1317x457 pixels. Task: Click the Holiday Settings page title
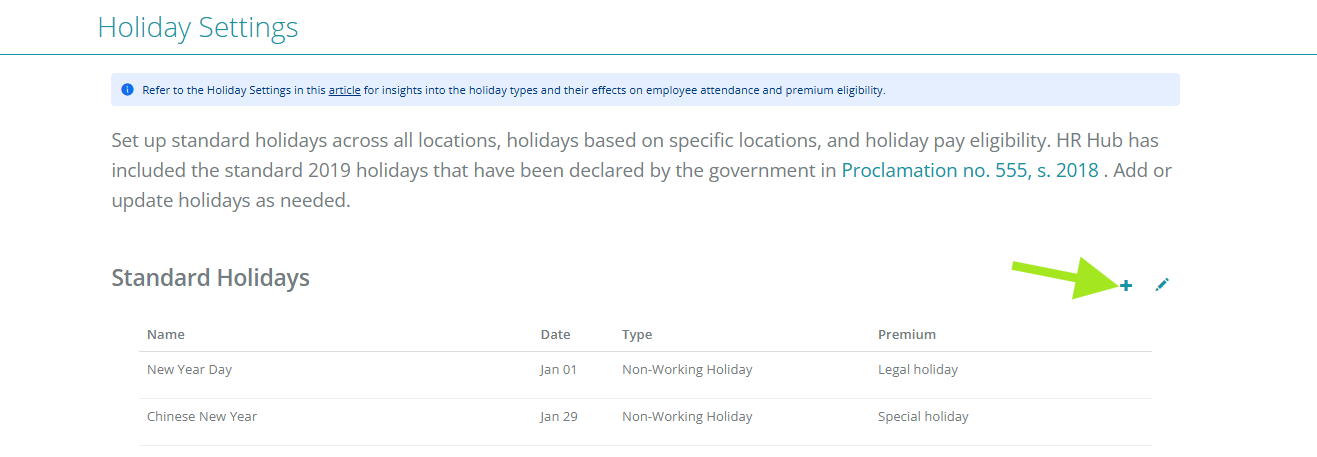[198, 27]
